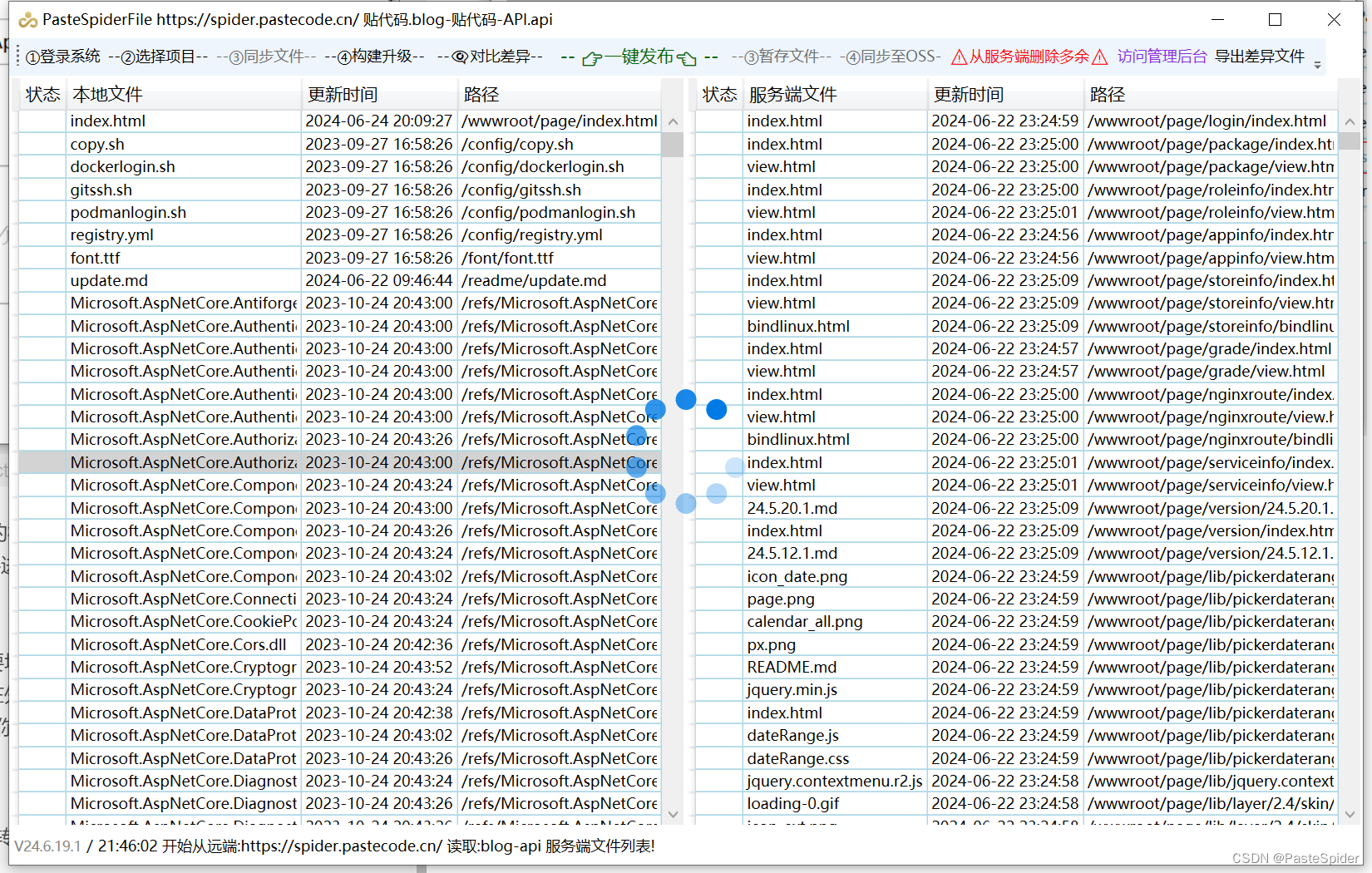Select the ②选择项目 toolbar step
The width and height of the screenshot is (1372, 873).
[x=157, y=57]
